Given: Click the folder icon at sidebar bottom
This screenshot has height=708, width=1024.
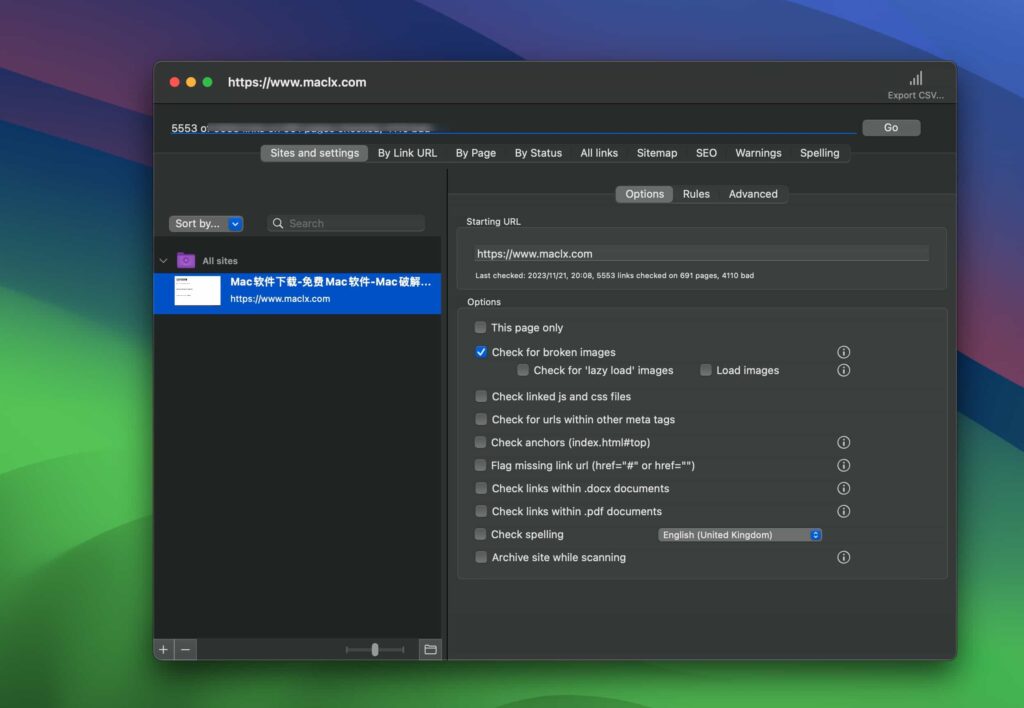Looking at the screenshot, I should [430, 650].
